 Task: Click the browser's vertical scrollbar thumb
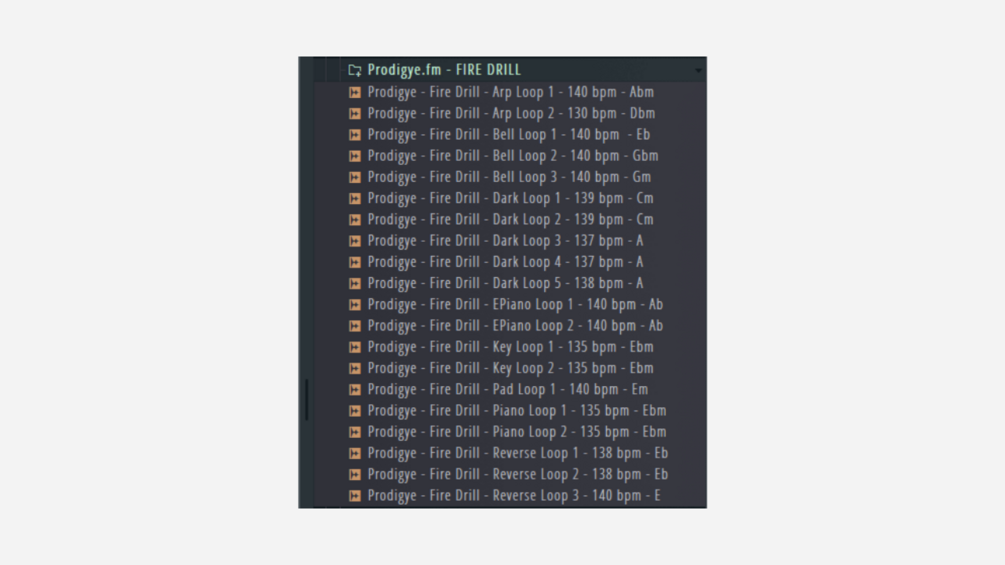(x=306, y=400)
